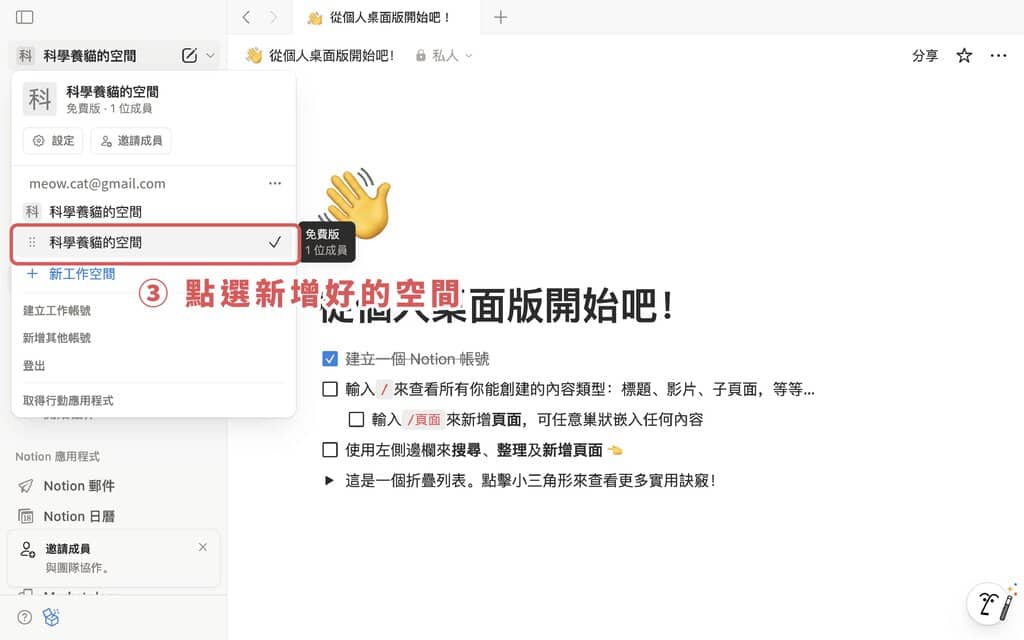Check the 使用左側邊欄 to-do checkbox
This screenshot has height=640, width=1024.
click(x=330, y=450)
